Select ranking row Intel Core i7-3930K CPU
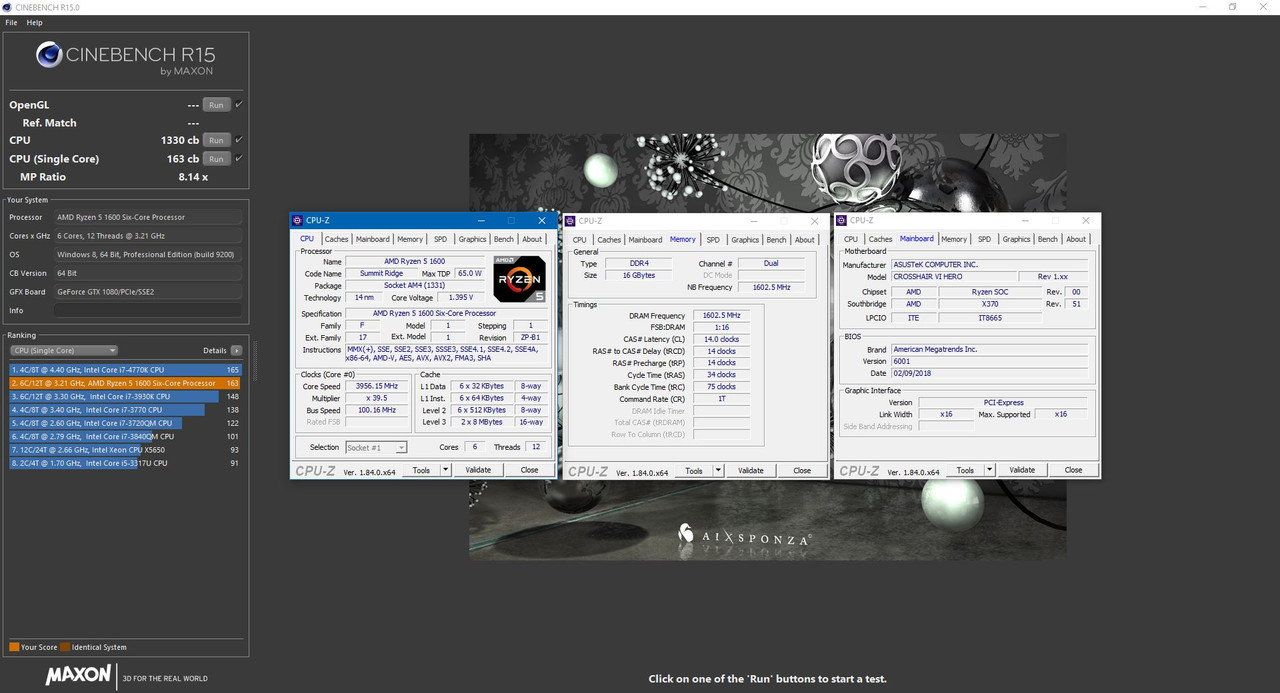The width and height of the screenshot is (1280, 693). pyautogui.click(x=125, y=396)
